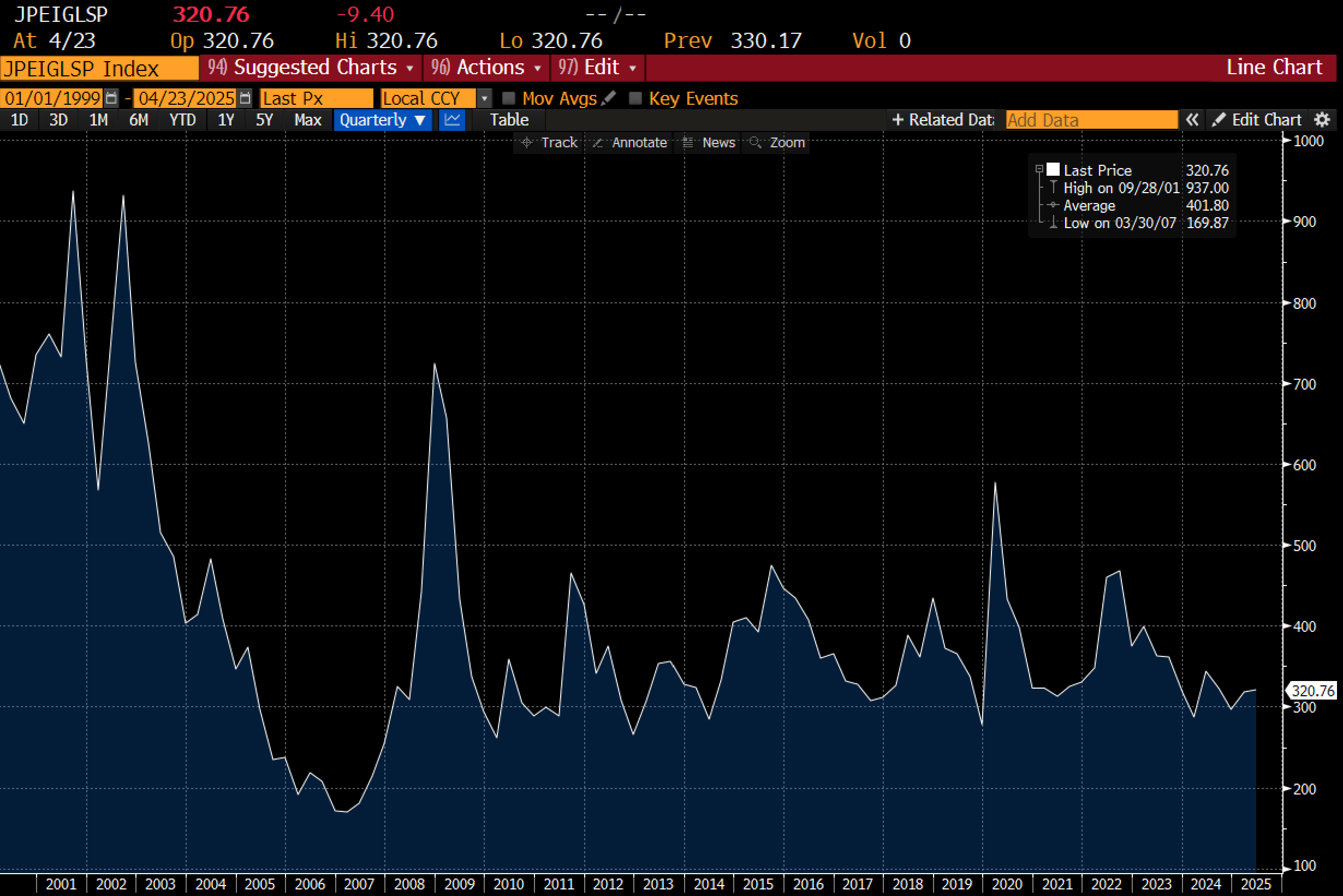The height and width of the screenshot is (896, 1343).
Task: Click the Related Data plus icon
Action: (898, 120)
